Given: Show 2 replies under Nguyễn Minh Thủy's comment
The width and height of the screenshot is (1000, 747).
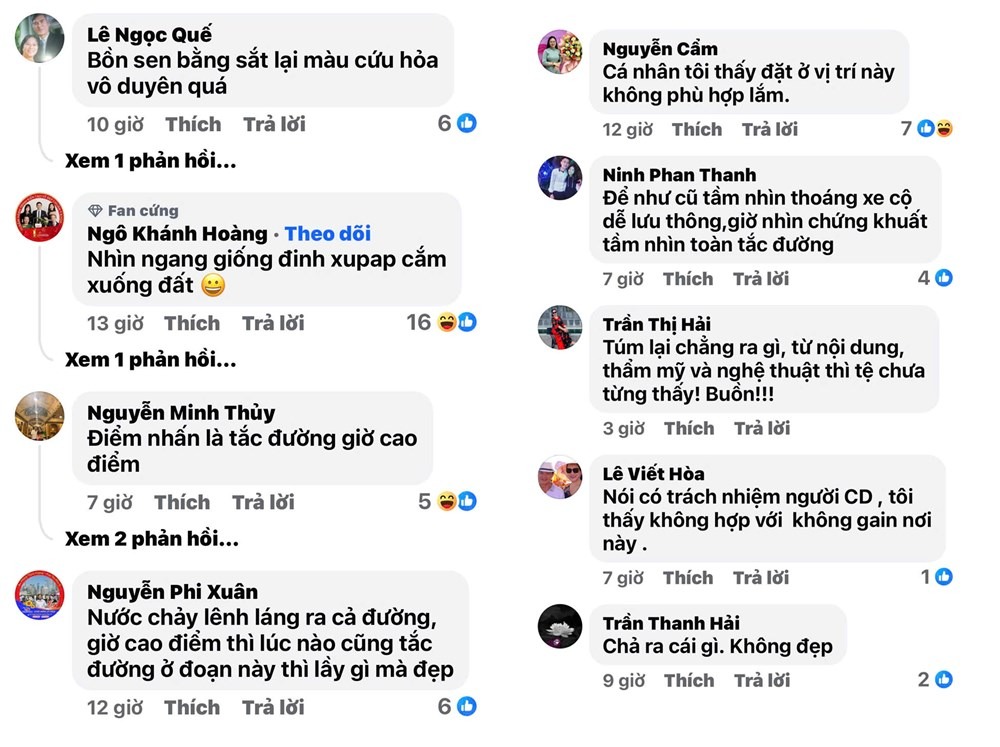Looking at the screenshot, I should pos(151,539).
